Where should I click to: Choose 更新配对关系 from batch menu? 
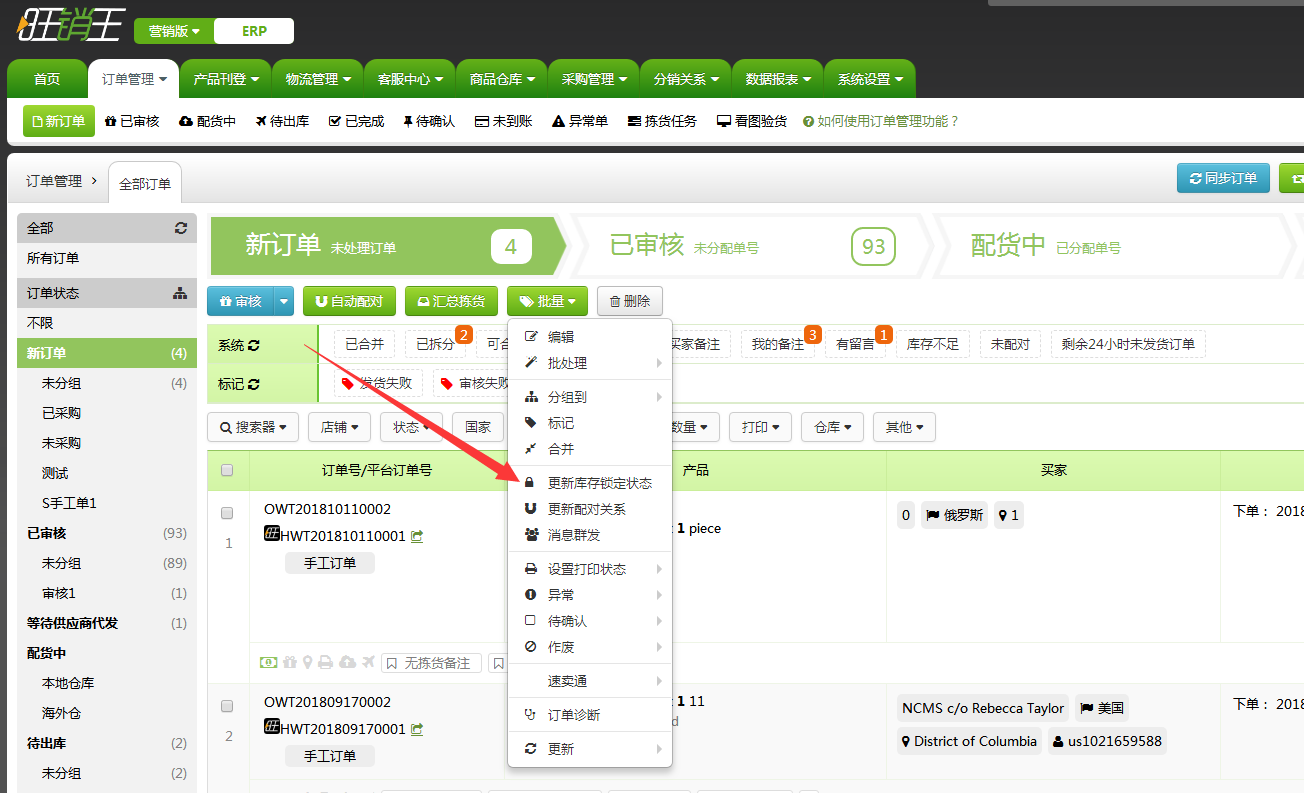tap(590, 509)
